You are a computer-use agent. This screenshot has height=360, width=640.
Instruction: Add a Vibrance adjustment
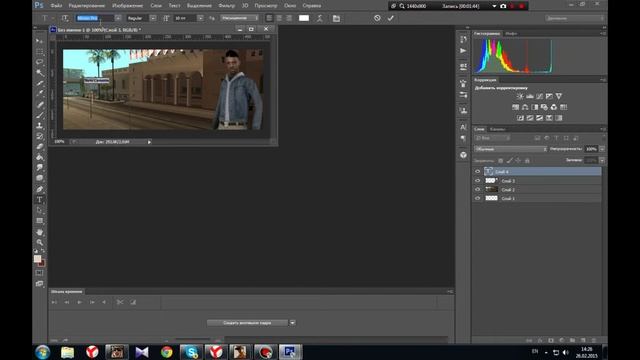[x=559, y=96]
